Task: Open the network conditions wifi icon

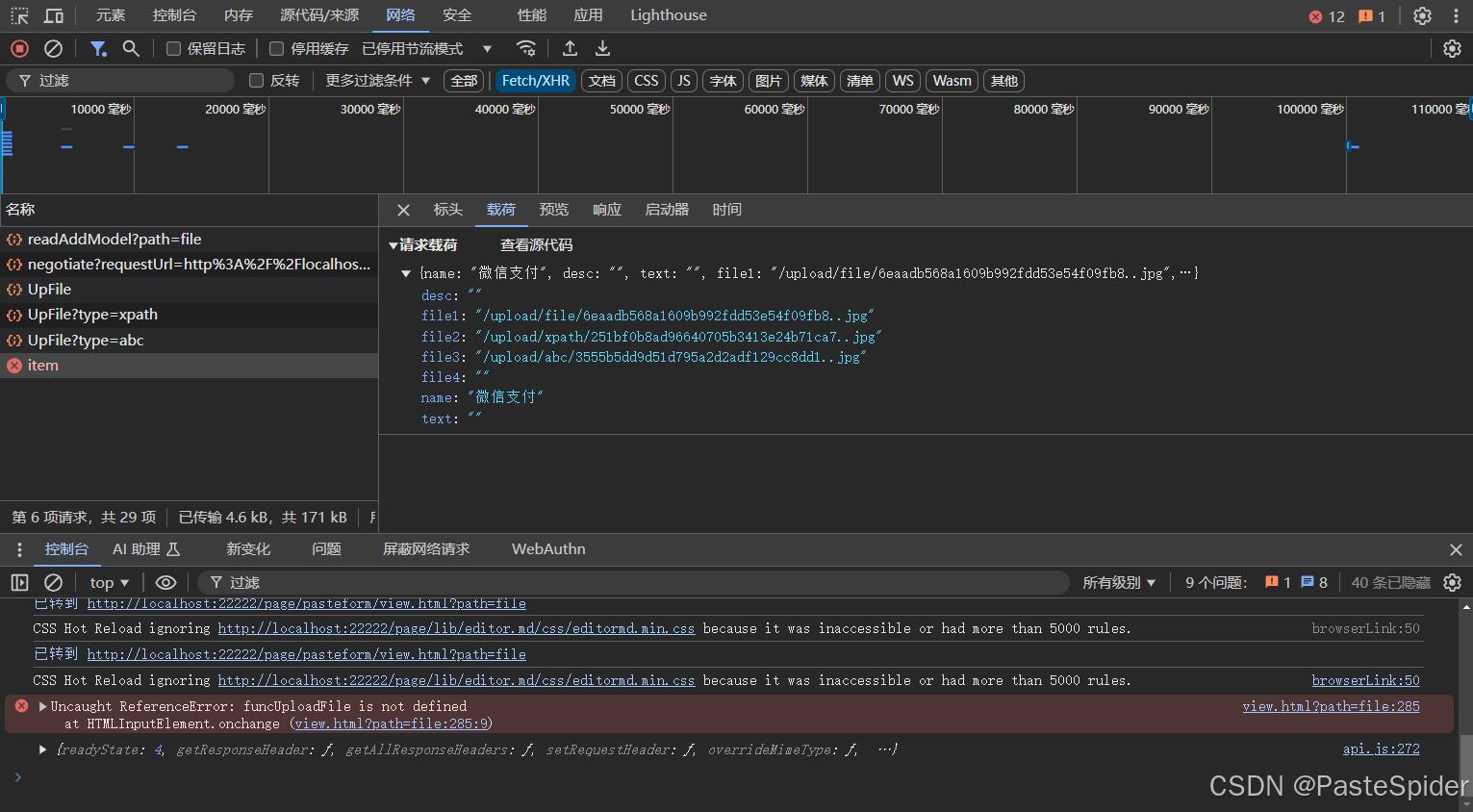Action: 525,48
